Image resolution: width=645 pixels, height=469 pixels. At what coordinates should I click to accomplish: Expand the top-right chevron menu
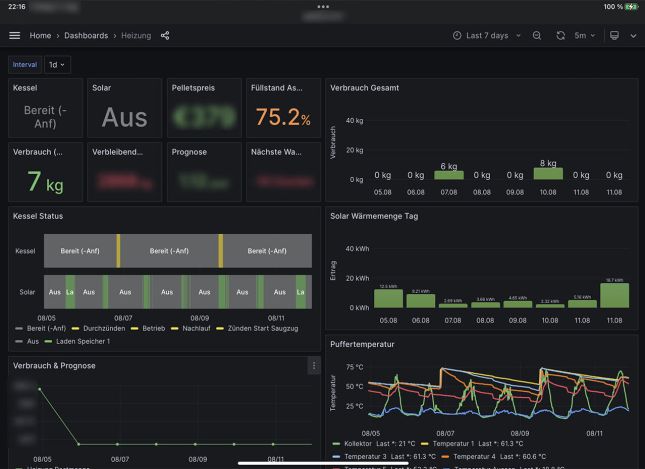(x=633, y=36)
